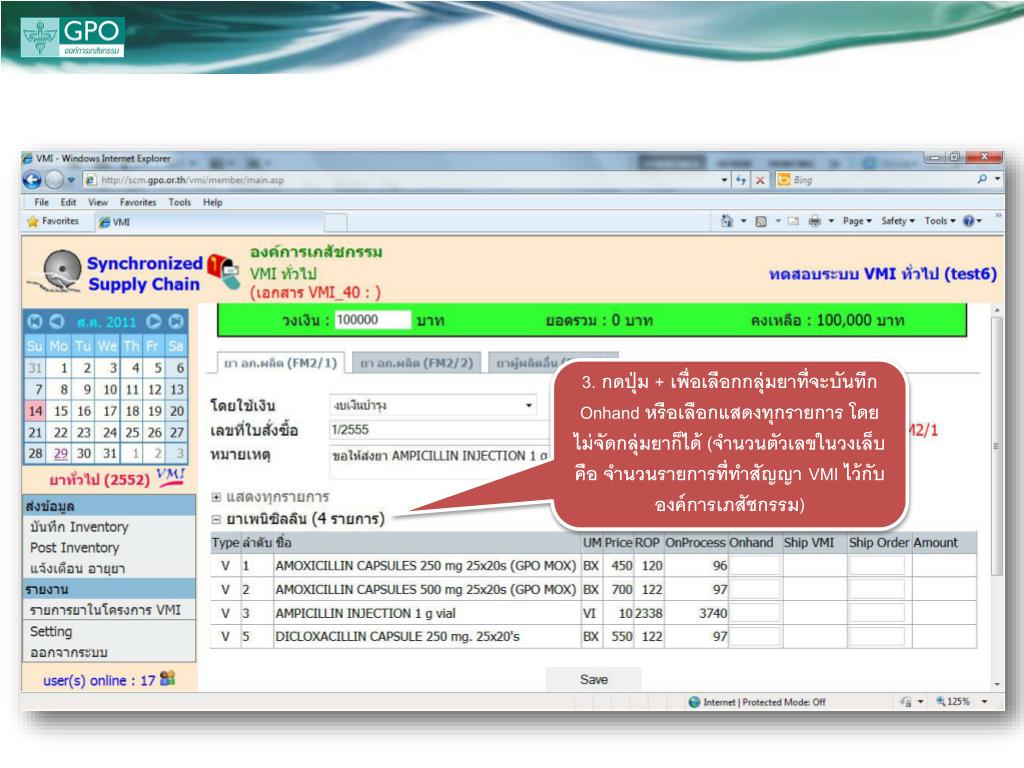Open the command bar Tools dropdown
This screenshot has width=1024, height=768.
point(940,221)
